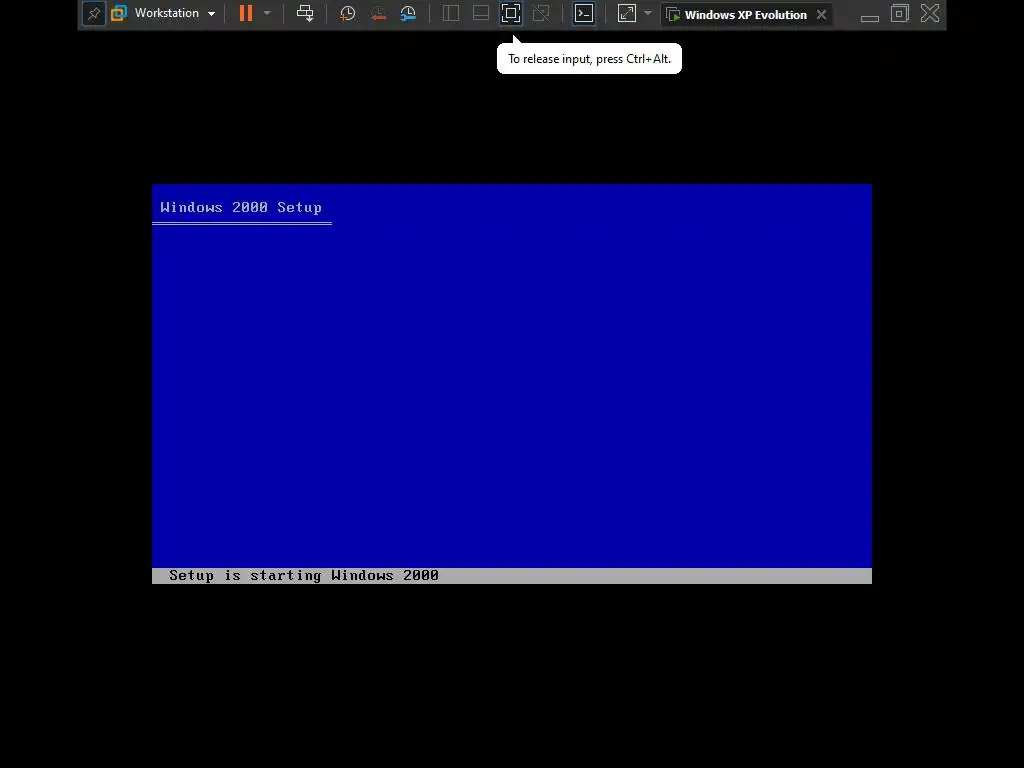This screenshot has width=1024, height=768.
Task: Click the 'Windows 2000 Setup' heading
Action: coord(241,208)
